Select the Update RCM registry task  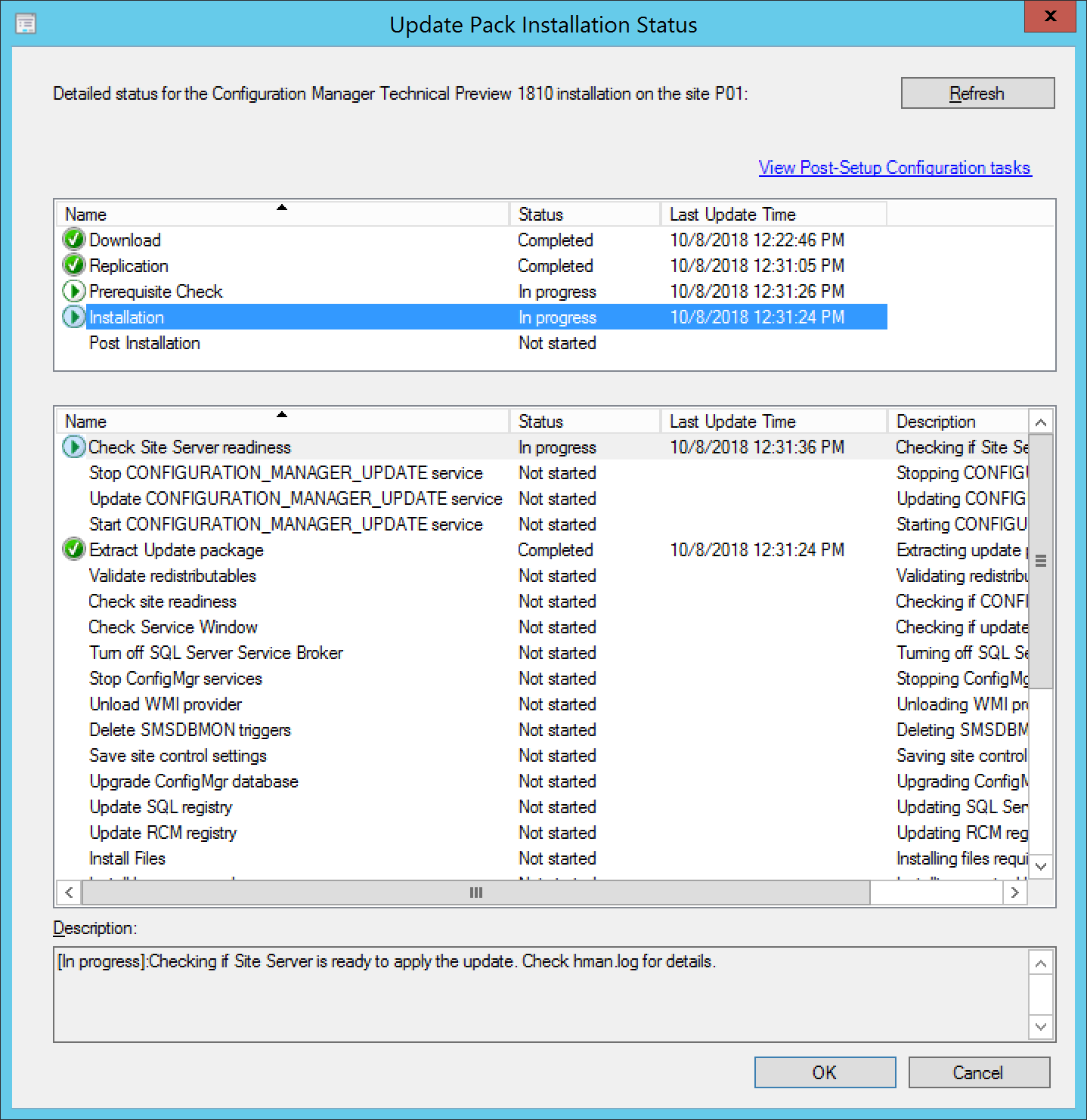(x=543, y=833)
